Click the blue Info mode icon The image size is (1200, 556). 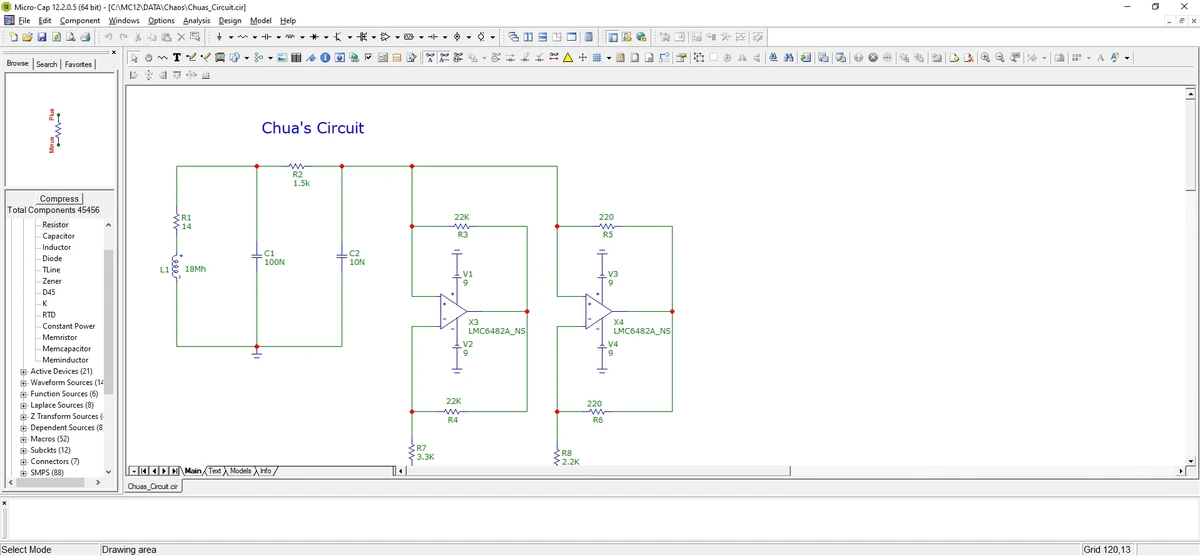325,58
